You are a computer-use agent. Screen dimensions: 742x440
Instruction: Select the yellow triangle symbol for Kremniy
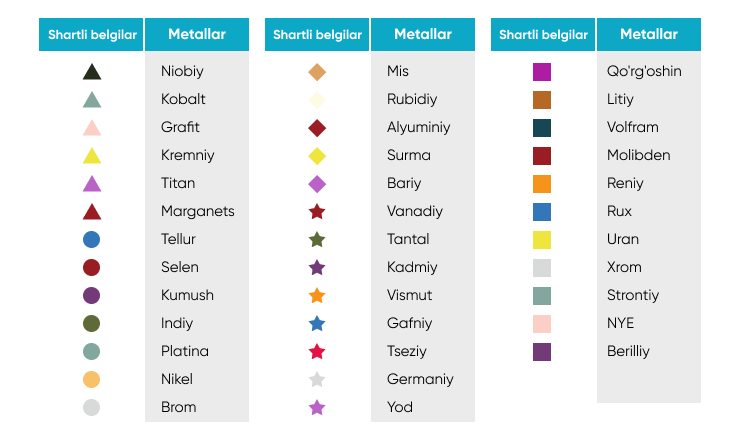92,156
